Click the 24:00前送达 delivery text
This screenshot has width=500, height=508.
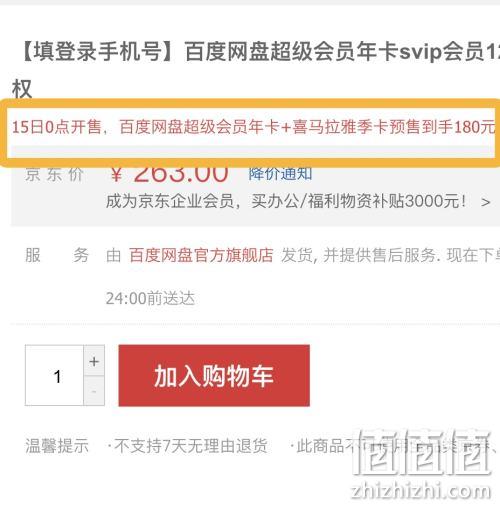(x=150, y=298)
